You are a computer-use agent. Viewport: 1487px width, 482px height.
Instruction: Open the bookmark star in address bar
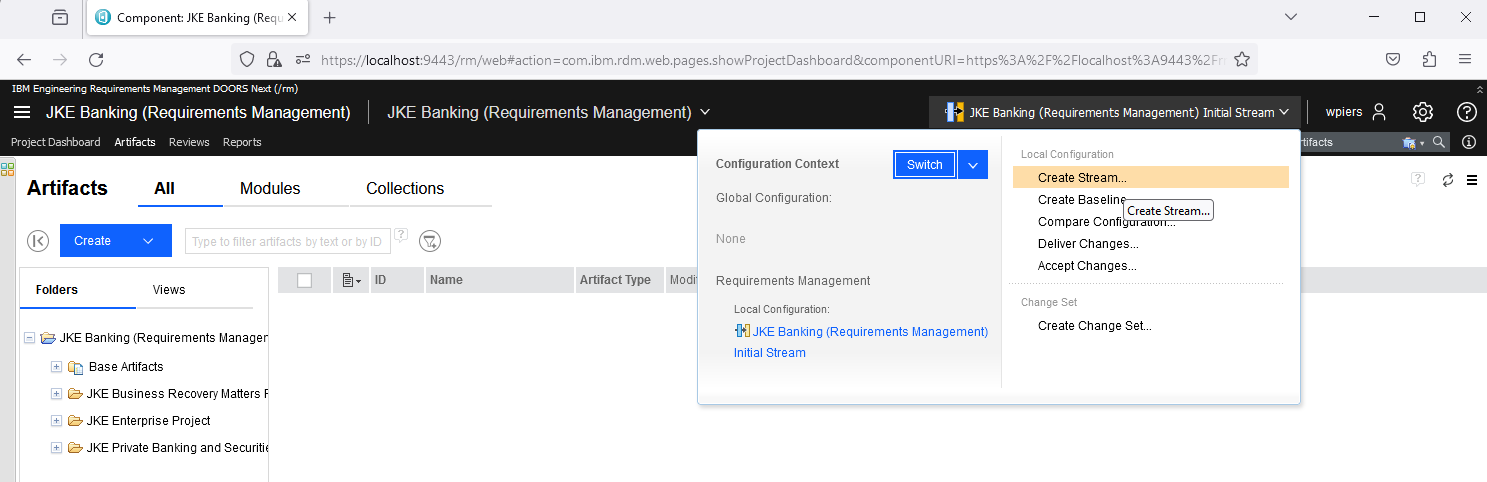pos(1242,59)
